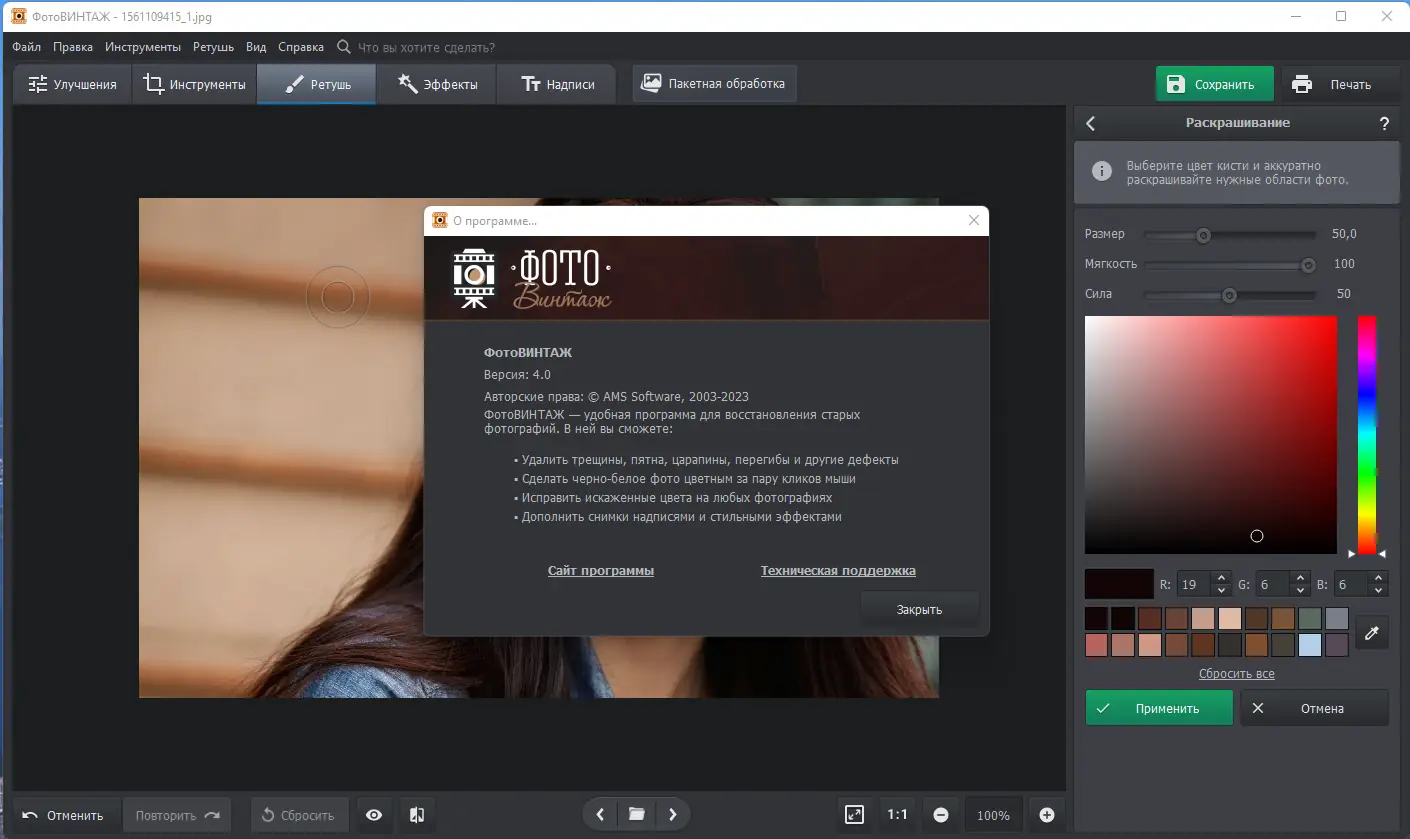Click the 100% zoom level field
The width and height of the screenshot is (1410, 839).
pyautogui.click(x=993, y=815)
